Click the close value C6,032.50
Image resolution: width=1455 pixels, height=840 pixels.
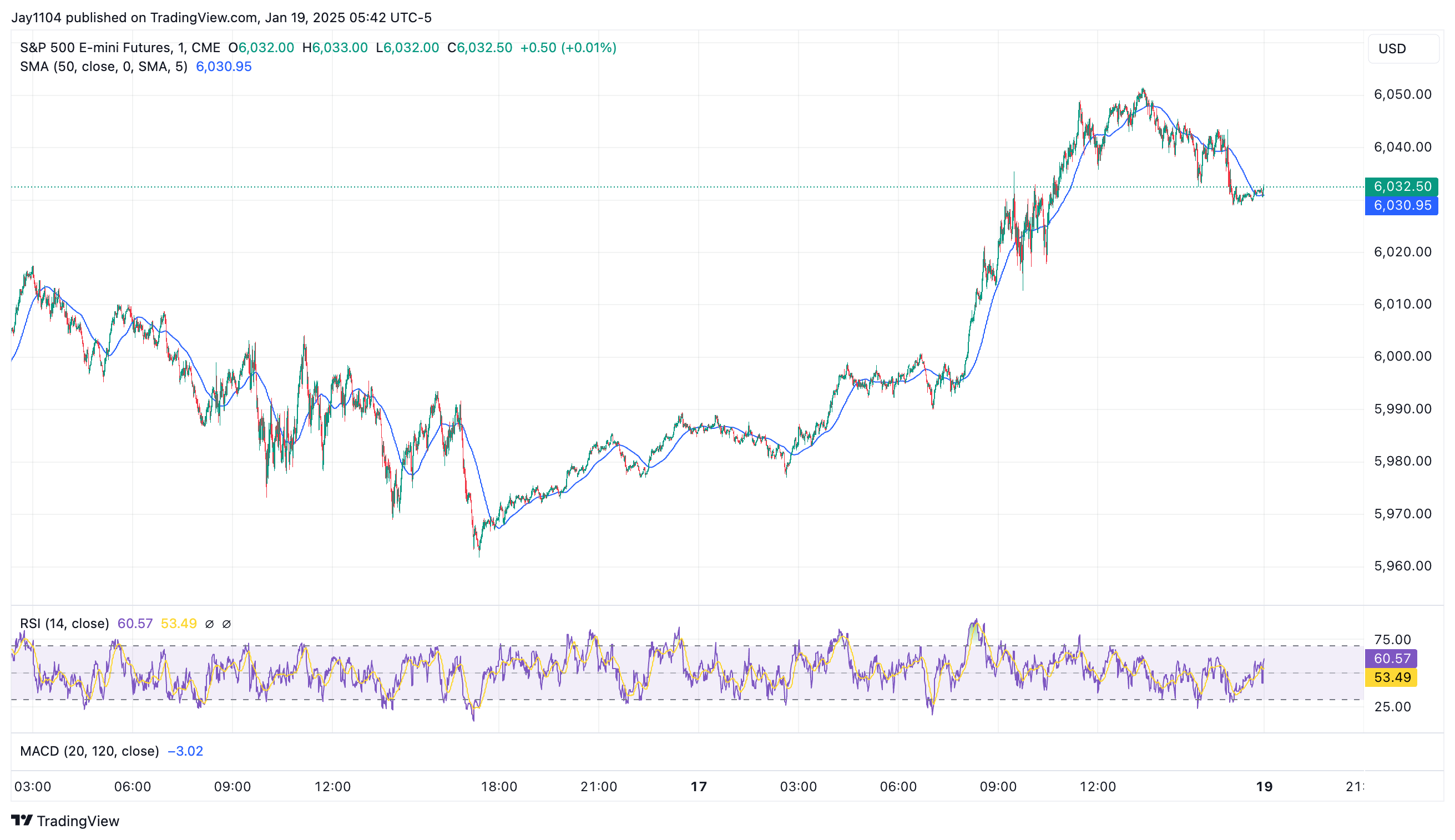480,48
